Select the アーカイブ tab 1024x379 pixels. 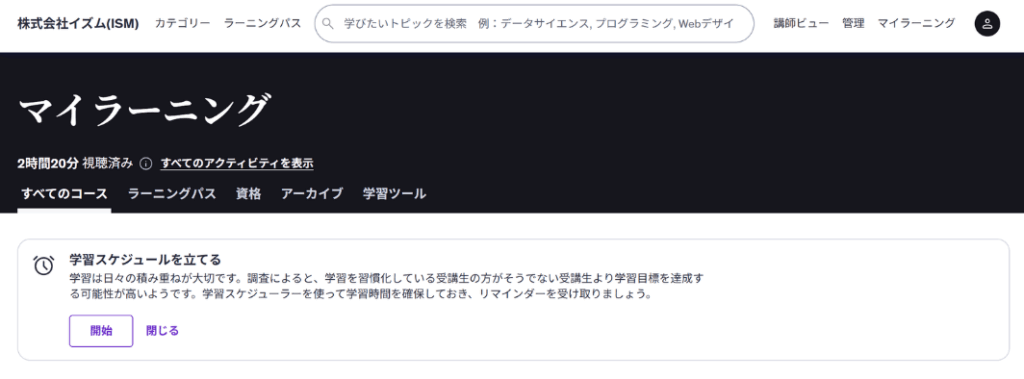(312, 194)
